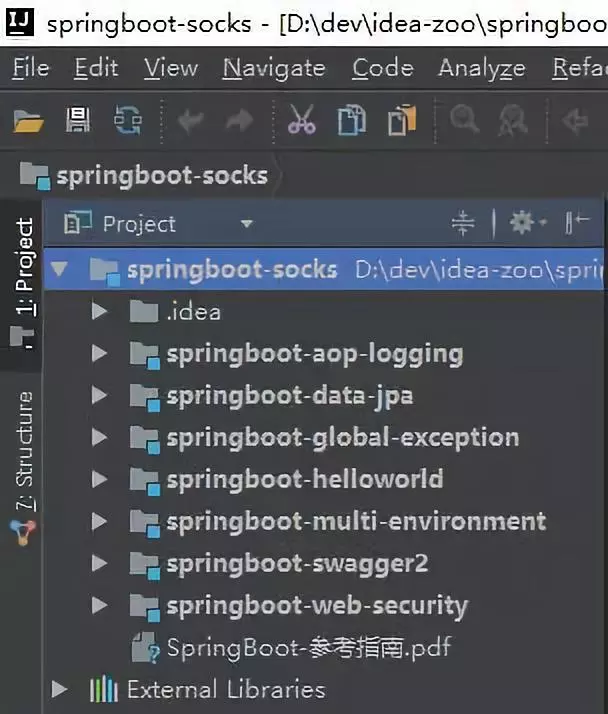Open the Edit menu

pyautogui.click(x=96, y=68)
